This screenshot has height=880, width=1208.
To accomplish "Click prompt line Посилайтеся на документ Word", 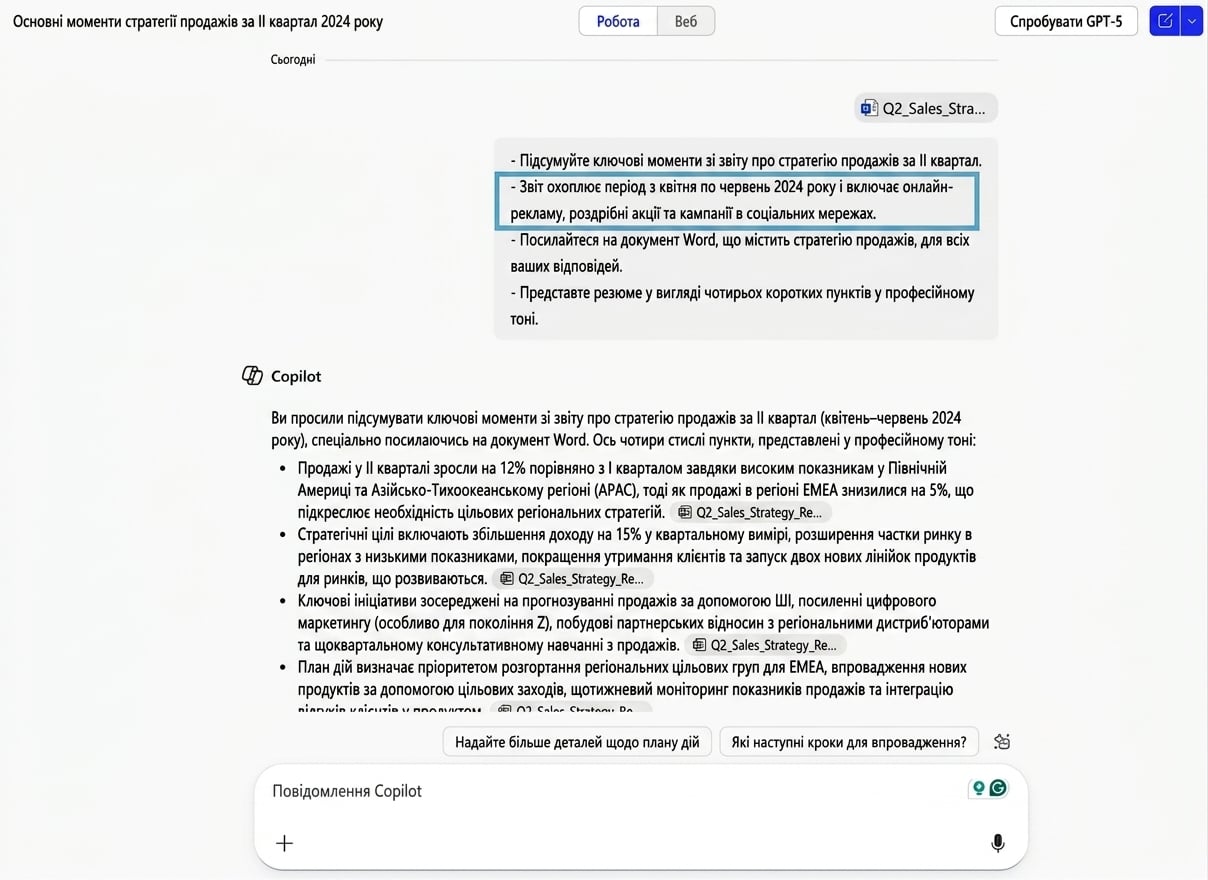I will tap(740, 253).
